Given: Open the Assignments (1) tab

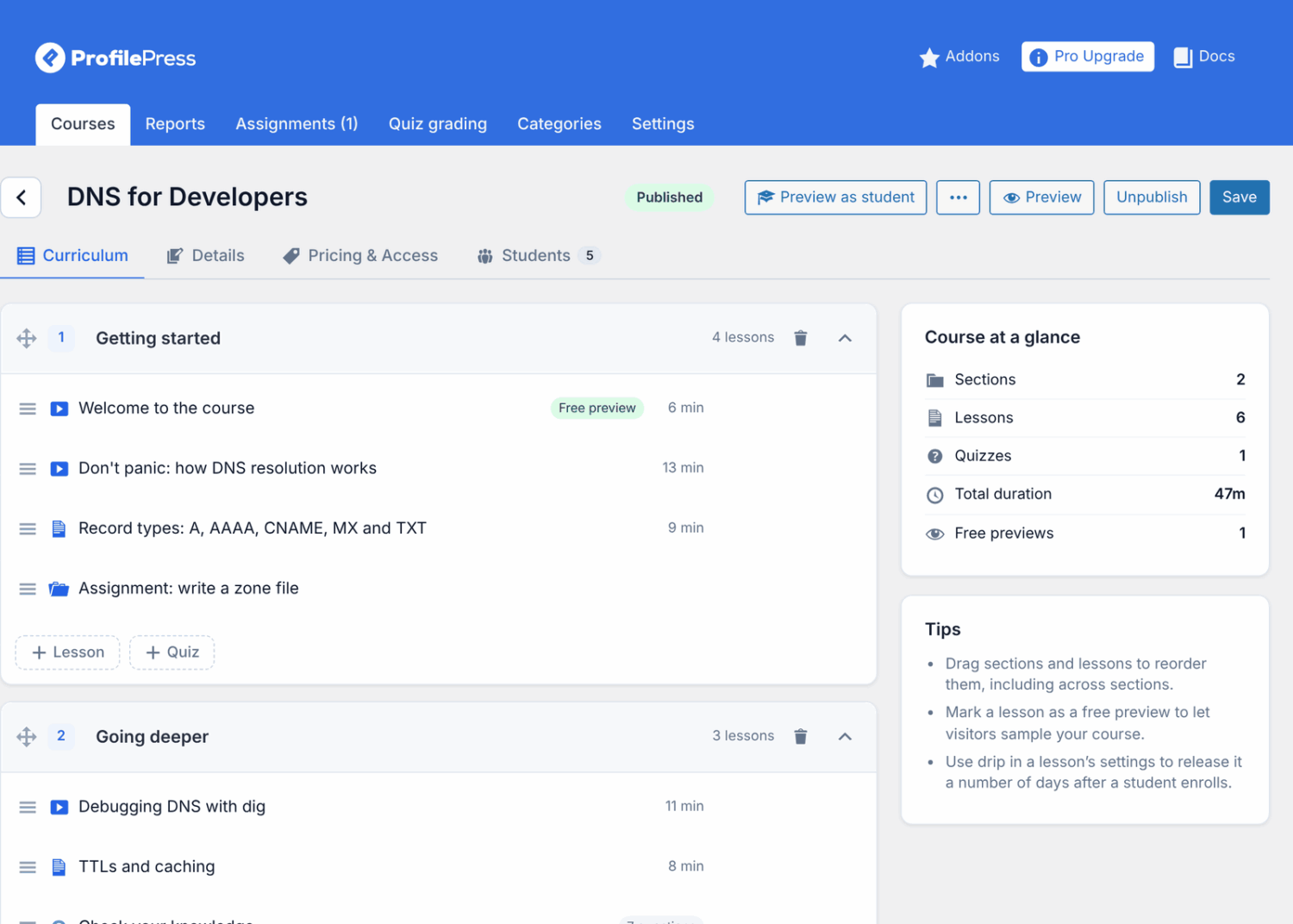Looking at the screenshot, I should pos(297,124).
